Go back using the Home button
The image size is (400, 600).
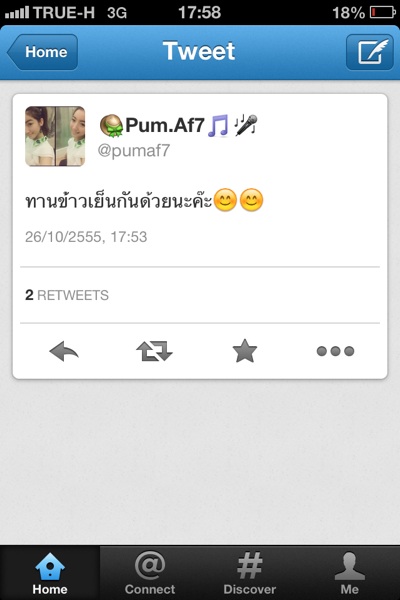coord(42,52)
